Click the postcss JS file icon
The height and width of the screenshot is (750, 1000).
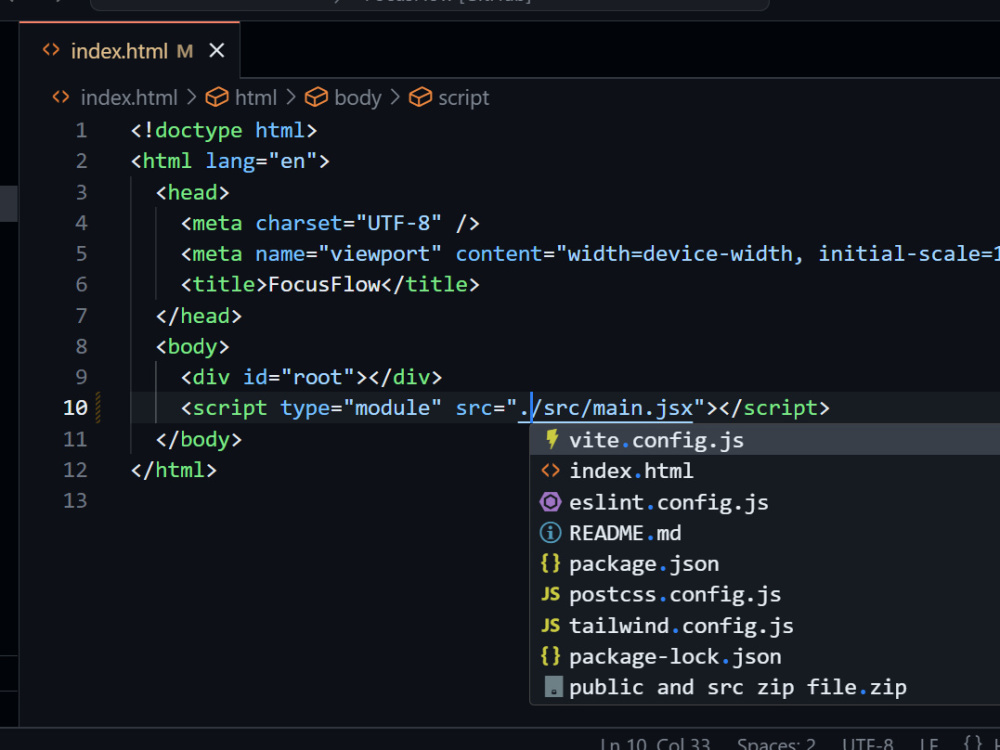(550, 594)
